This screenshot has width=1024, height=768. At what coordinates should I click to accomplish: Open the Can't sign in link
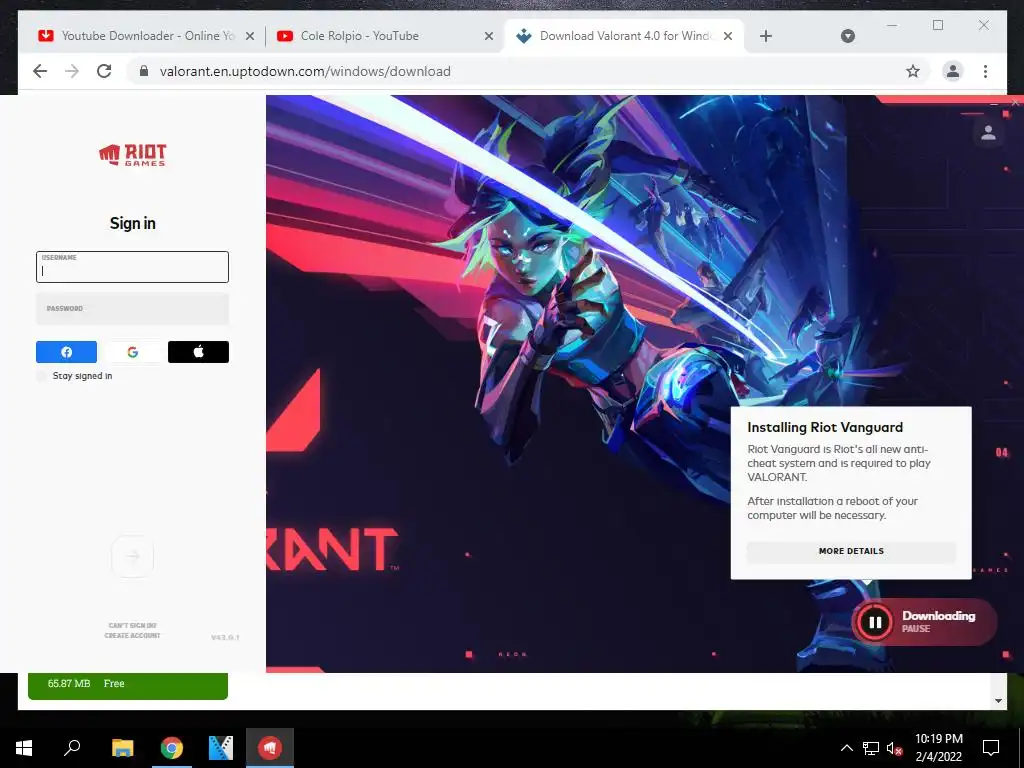pos(133,626)
